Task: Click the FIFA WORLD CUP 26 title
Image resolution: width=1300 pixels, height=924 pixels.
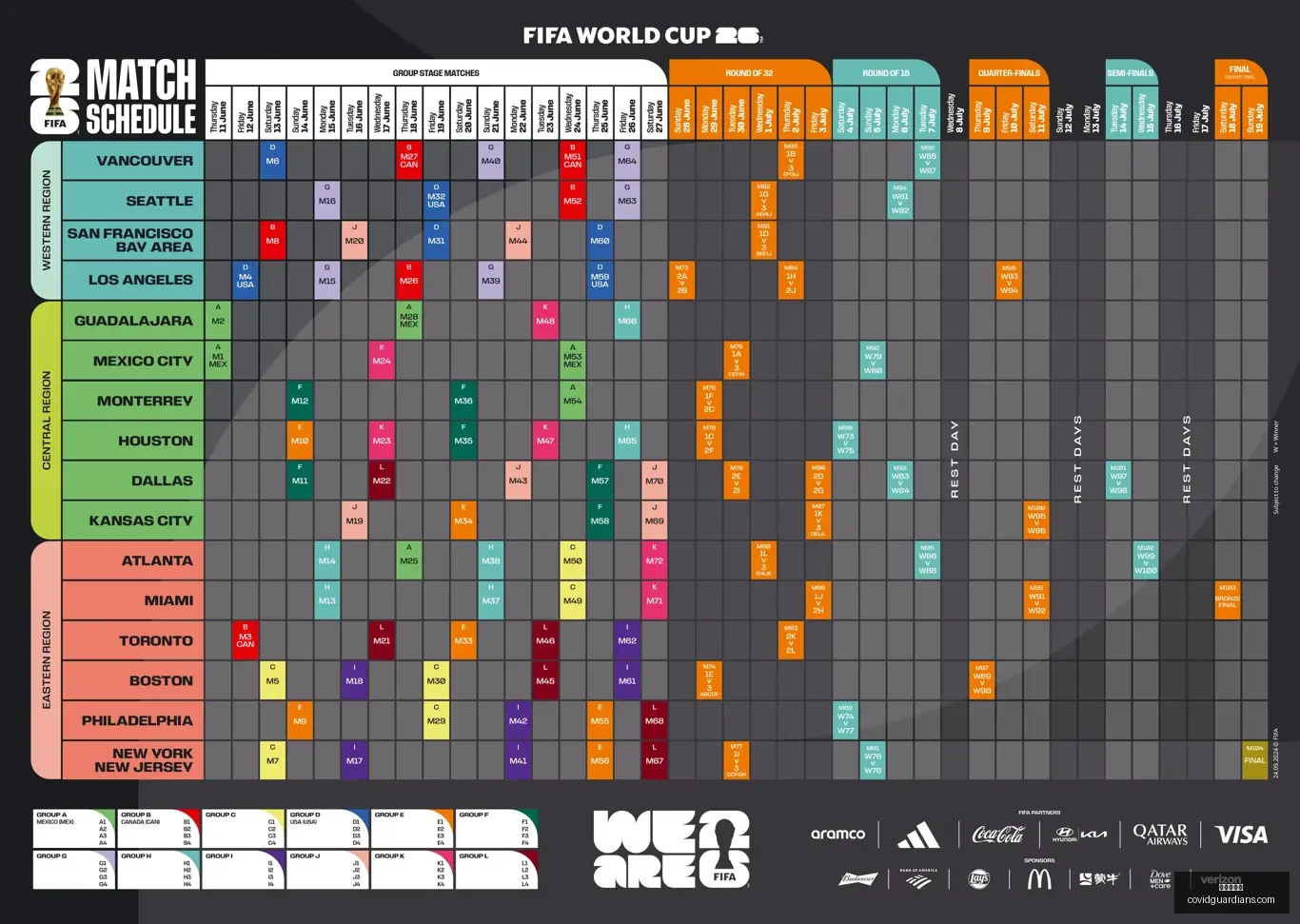Action: pos(641,36)
